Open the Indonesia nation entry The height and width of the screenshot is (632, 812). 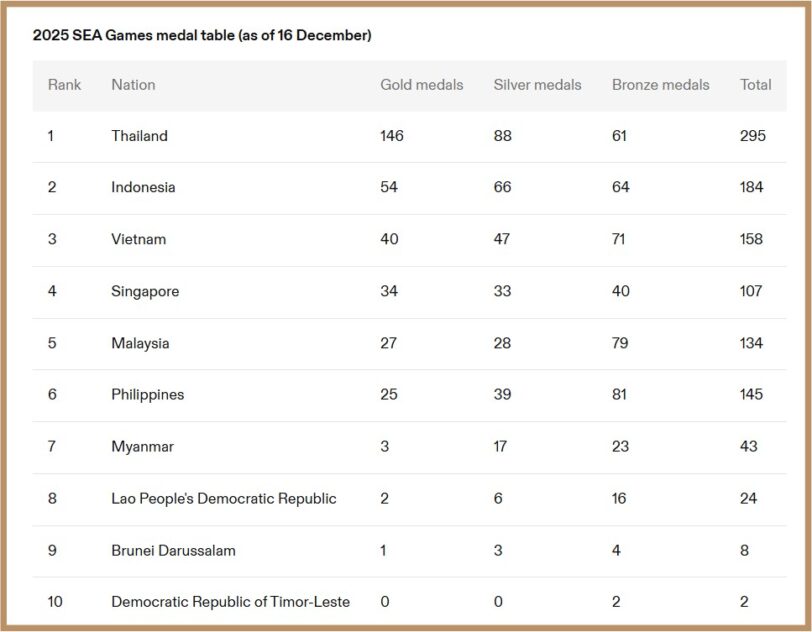click(143, 187)
